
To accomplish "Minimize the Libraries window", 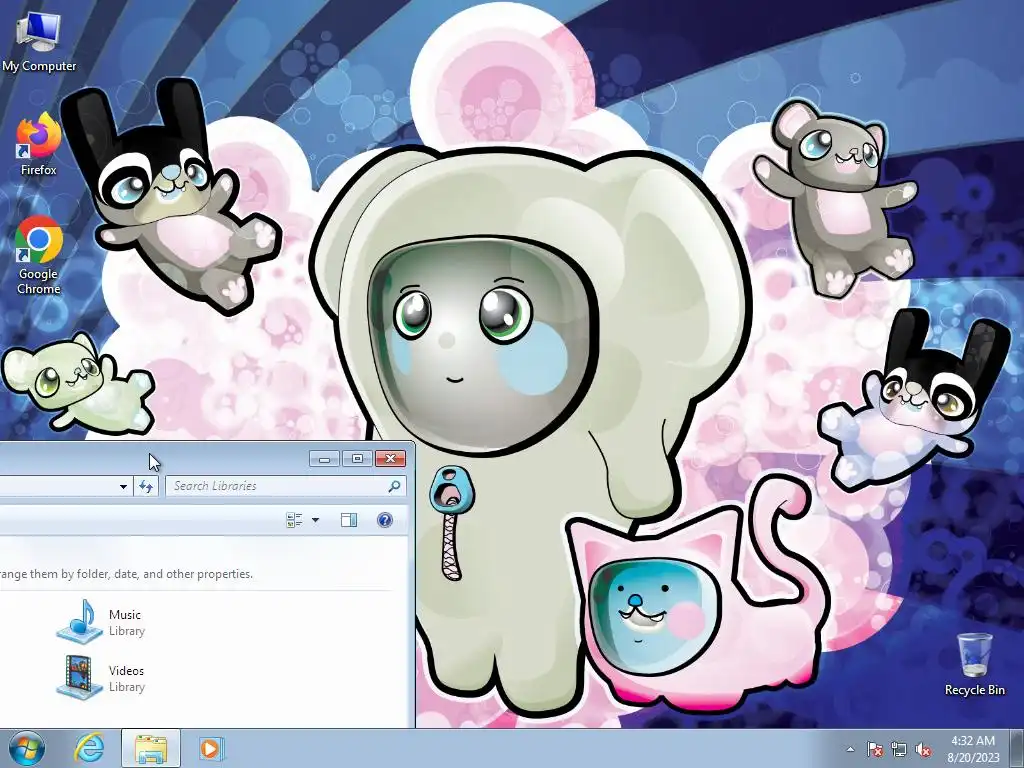I will click(x=325, y=458).
